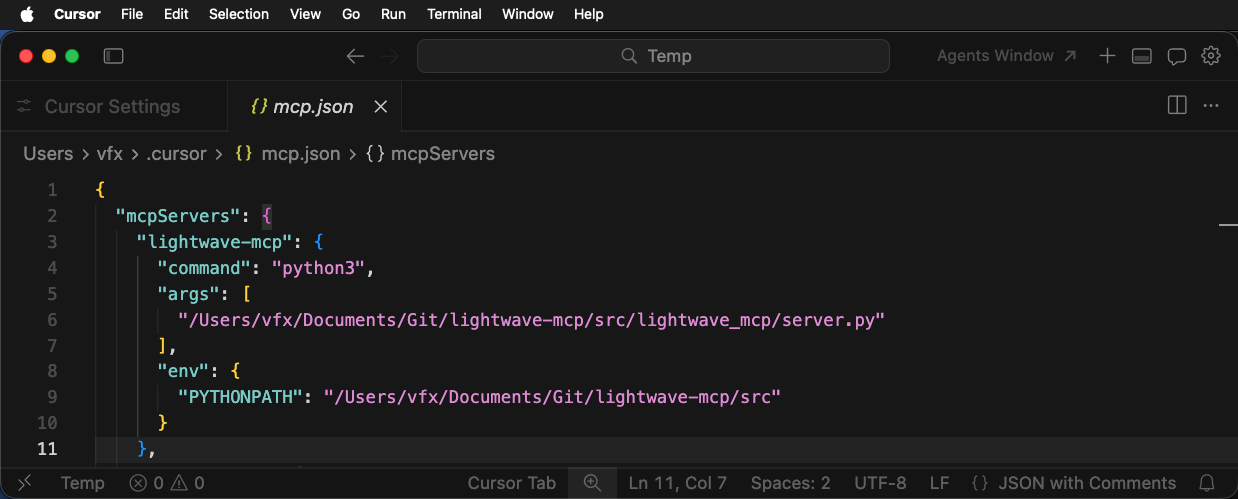Open the Run menu

point(394,14)
